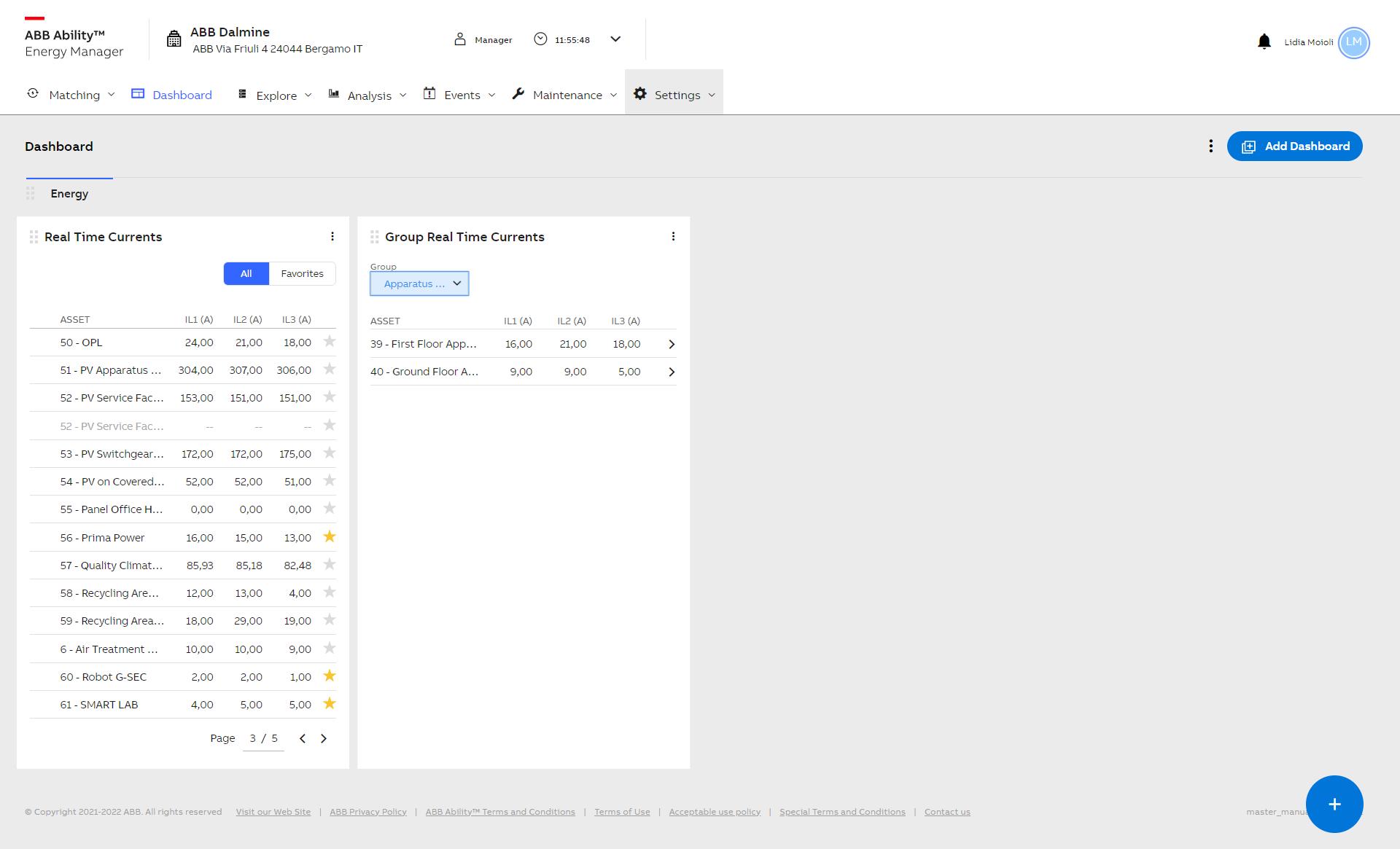Viewport: 1400px width, 849px height.
Task: Favorite the 53 - PV Switchgear asset
Action: click(x=330, y=453)
